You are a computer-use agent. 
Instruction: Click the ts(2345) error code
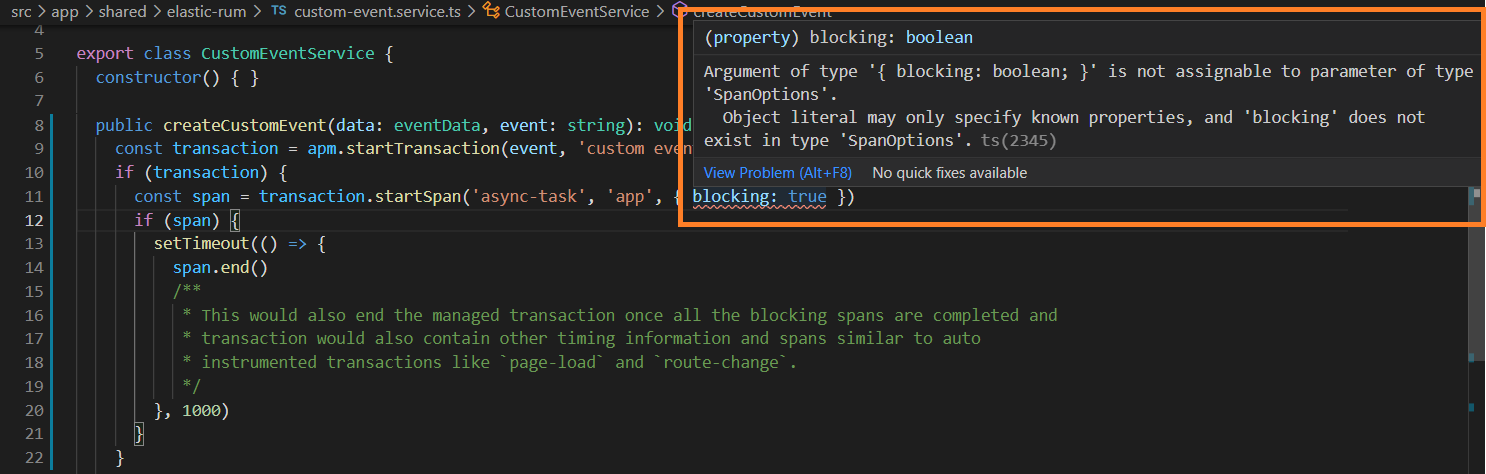tap(1019, 140)
